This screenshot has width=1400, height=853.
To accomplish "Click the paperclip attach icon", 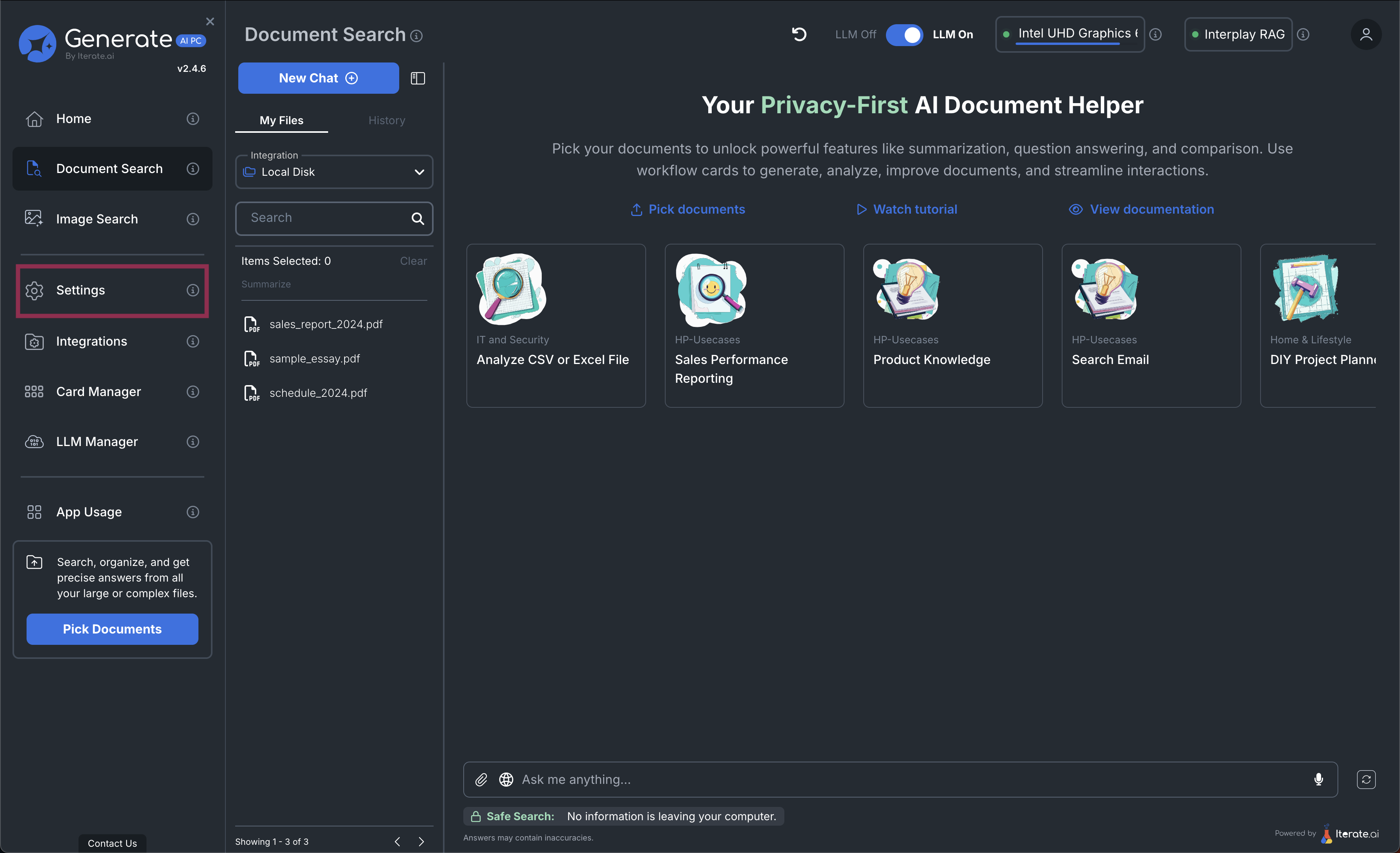I will (x=481, y=780).
